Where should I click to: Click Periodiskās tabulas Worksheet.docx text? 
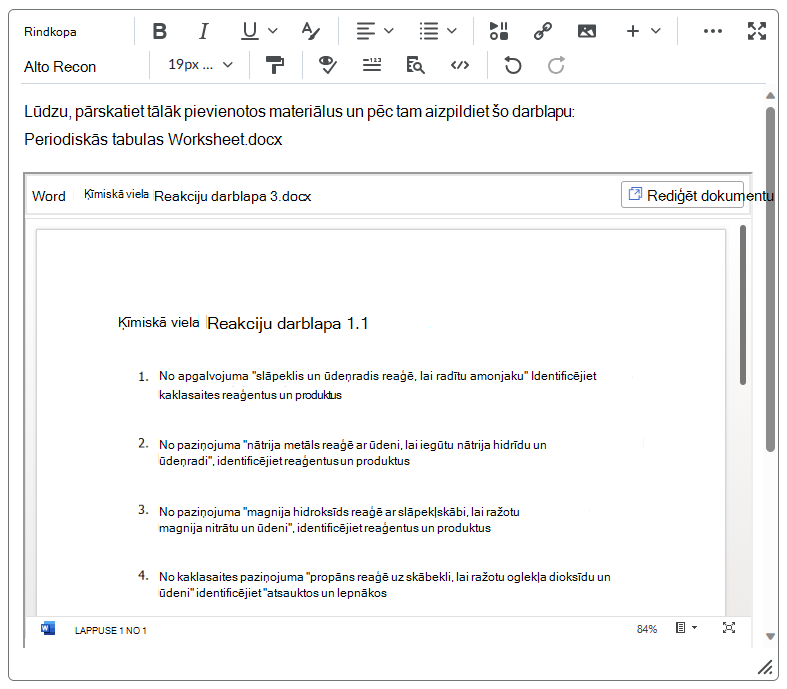point(153,139)
